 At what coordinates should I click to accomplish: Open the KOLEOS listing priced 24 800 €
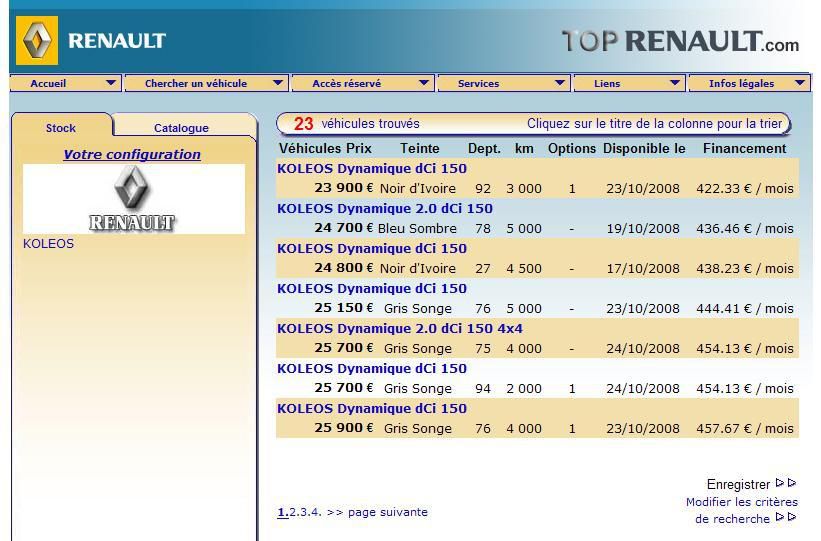click(372, 248)
